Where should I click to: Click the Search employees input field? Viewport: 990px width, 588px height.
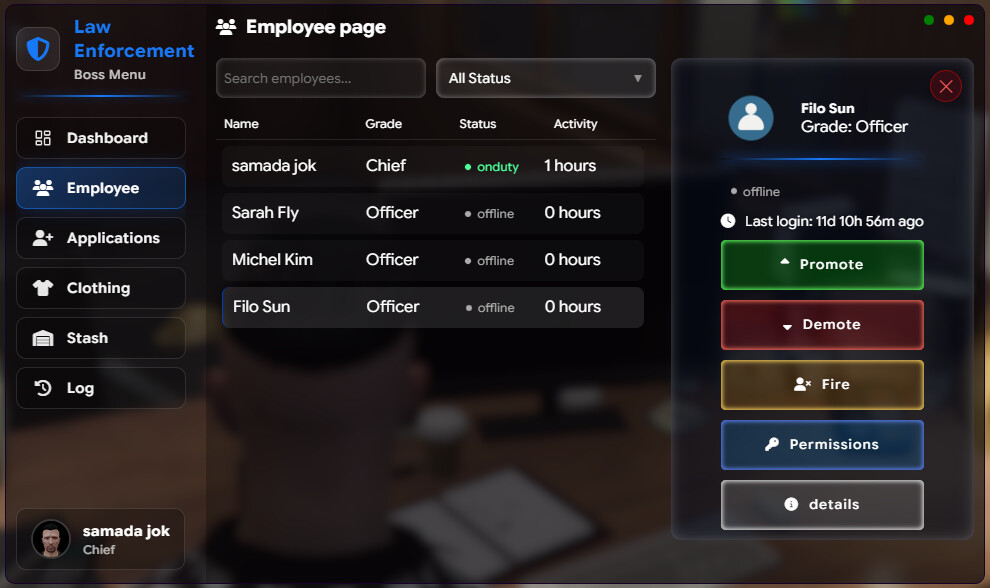[x=321, y=78]
